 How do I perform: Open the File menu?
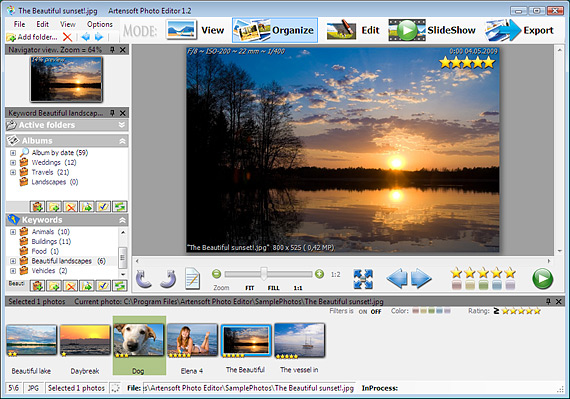(x=19, y=24)
